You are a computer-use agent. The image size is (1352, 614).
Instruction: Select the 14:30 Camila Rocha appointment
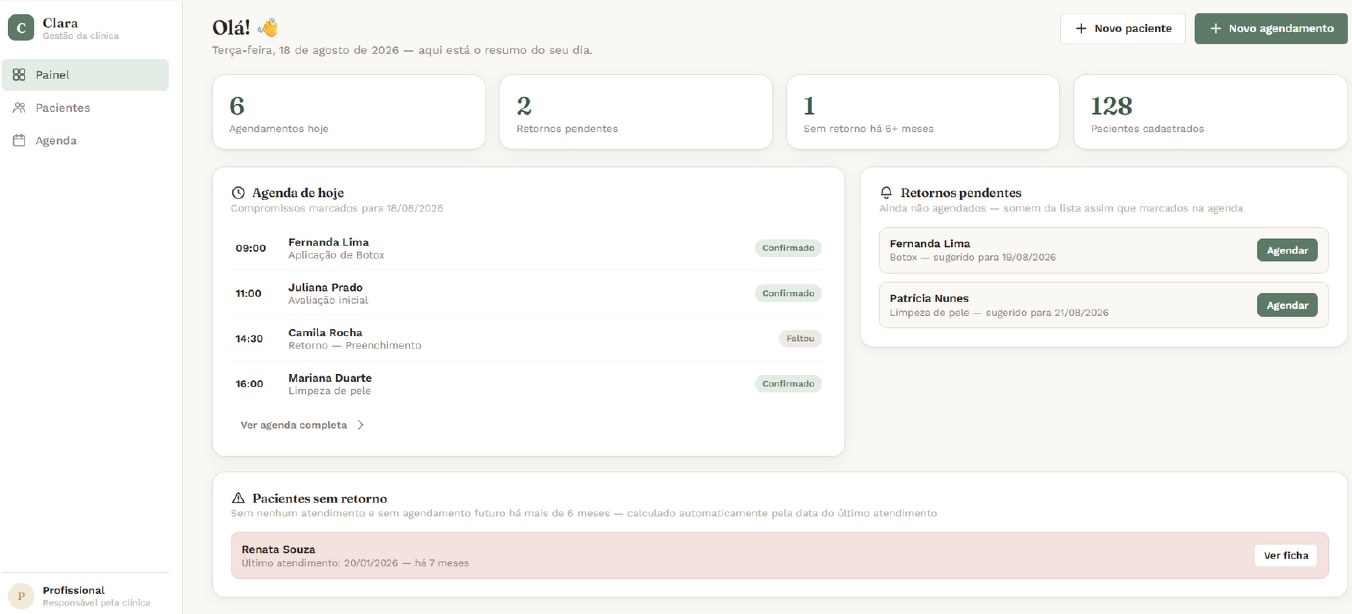click(x=528, y=338)
